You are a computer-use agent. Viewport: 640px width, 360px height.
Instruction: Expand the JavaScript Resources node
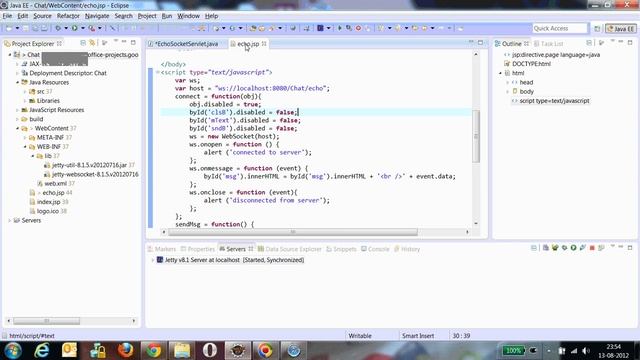click(x=17, y=110)
